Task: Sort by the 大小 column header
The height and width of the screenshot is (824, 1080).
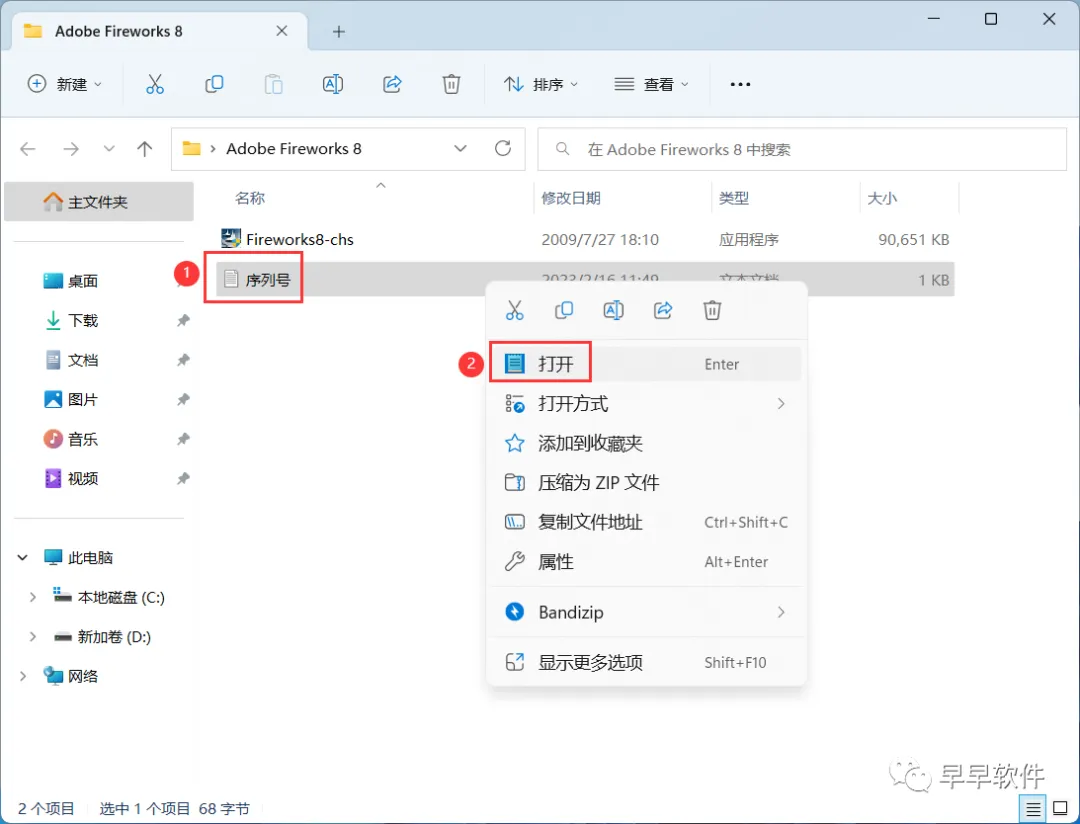Action: coord(882,198)
